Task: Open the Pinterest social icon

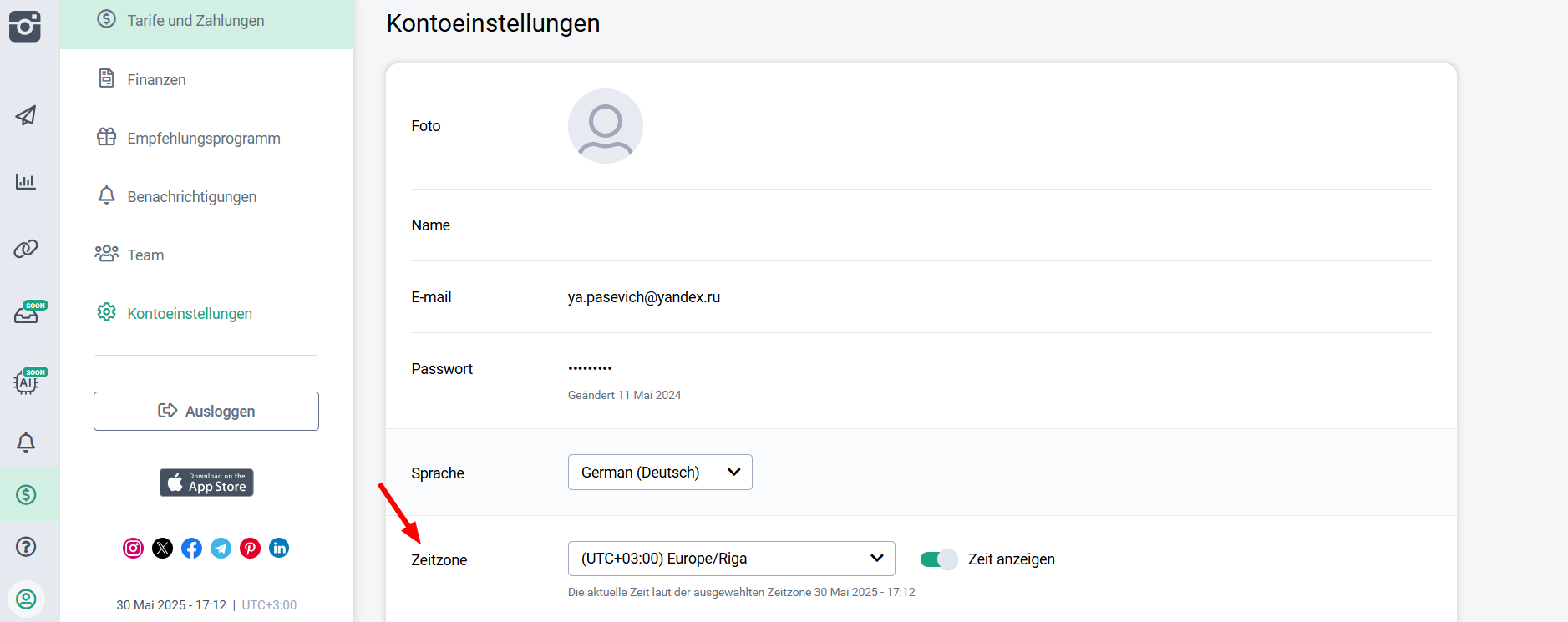Action: 250,548
